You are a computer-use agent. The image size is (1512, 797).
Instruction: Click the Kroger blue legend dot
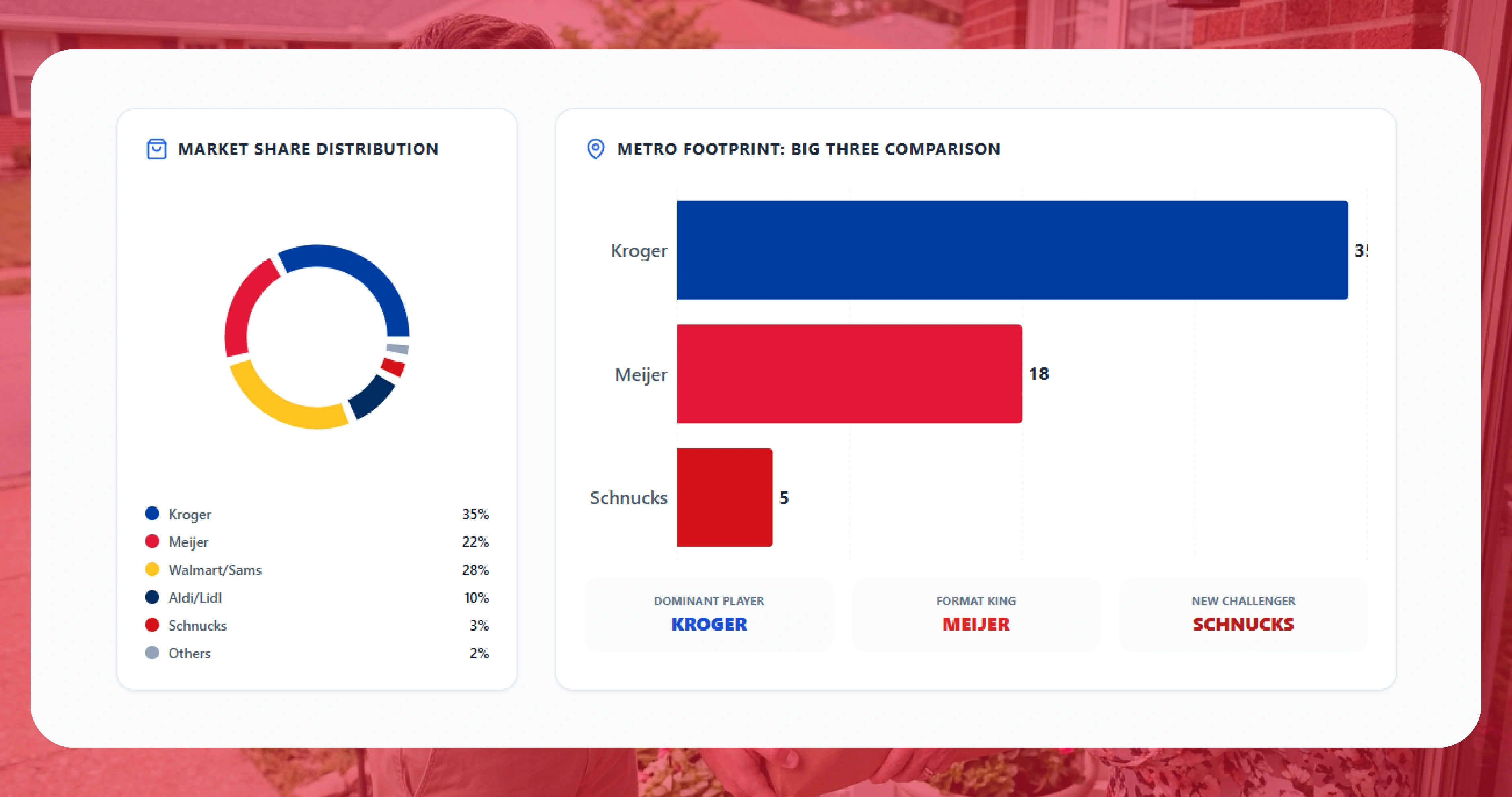tap(152, 514)
